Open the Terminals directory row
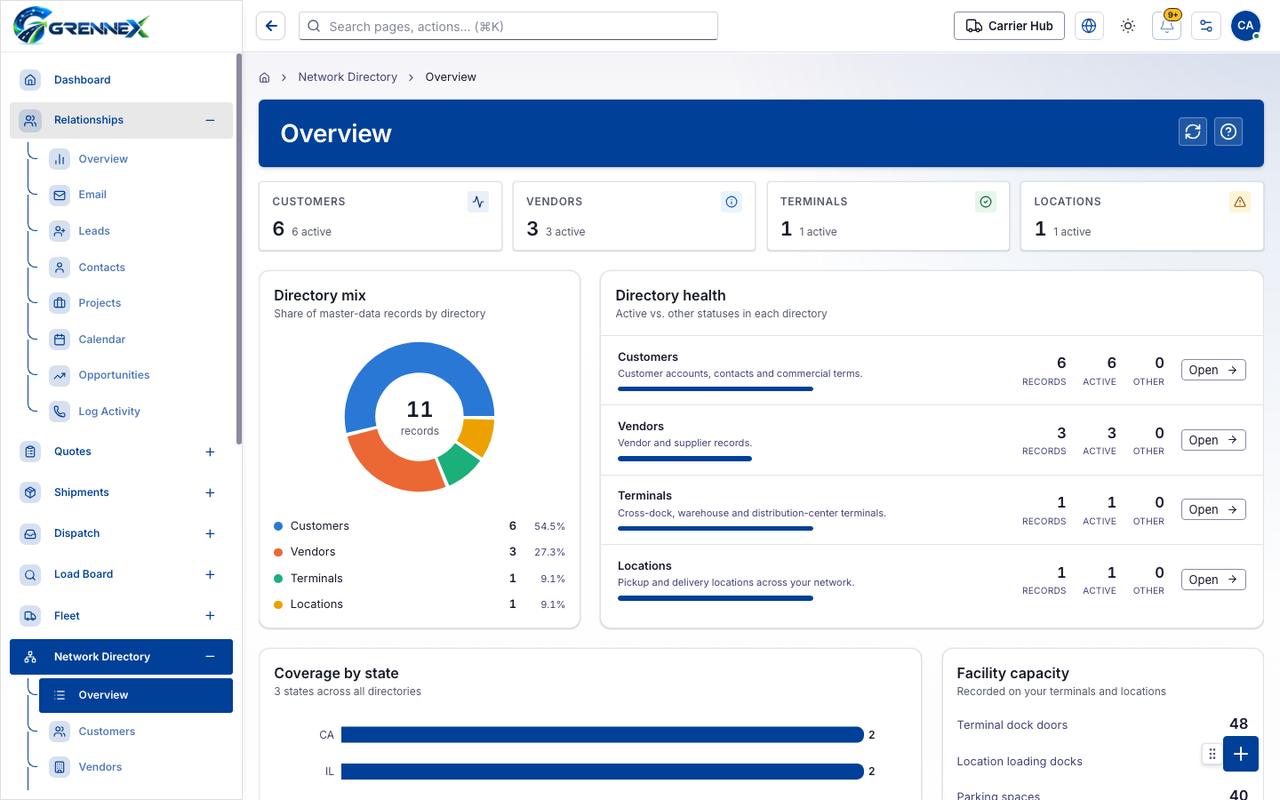 1213,509
